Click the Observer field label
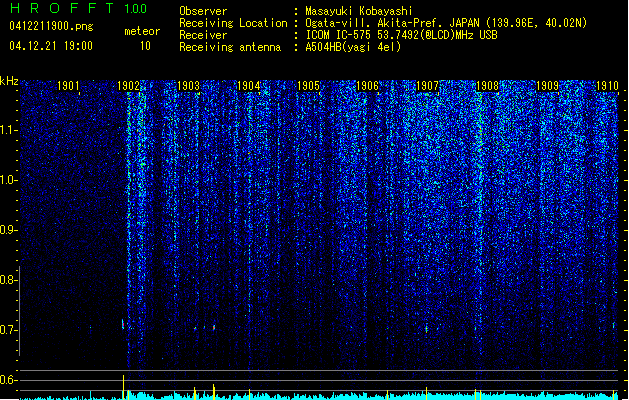Image resolution: width=629 pixels, height=400 pixels. [203, 11]
